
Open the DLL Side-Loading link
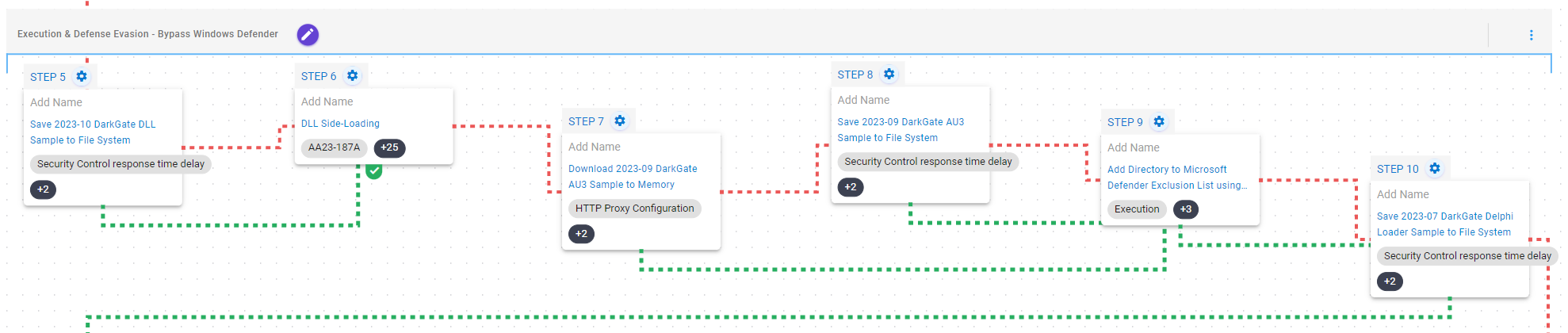pyautogui.click(x=340, y=124)
